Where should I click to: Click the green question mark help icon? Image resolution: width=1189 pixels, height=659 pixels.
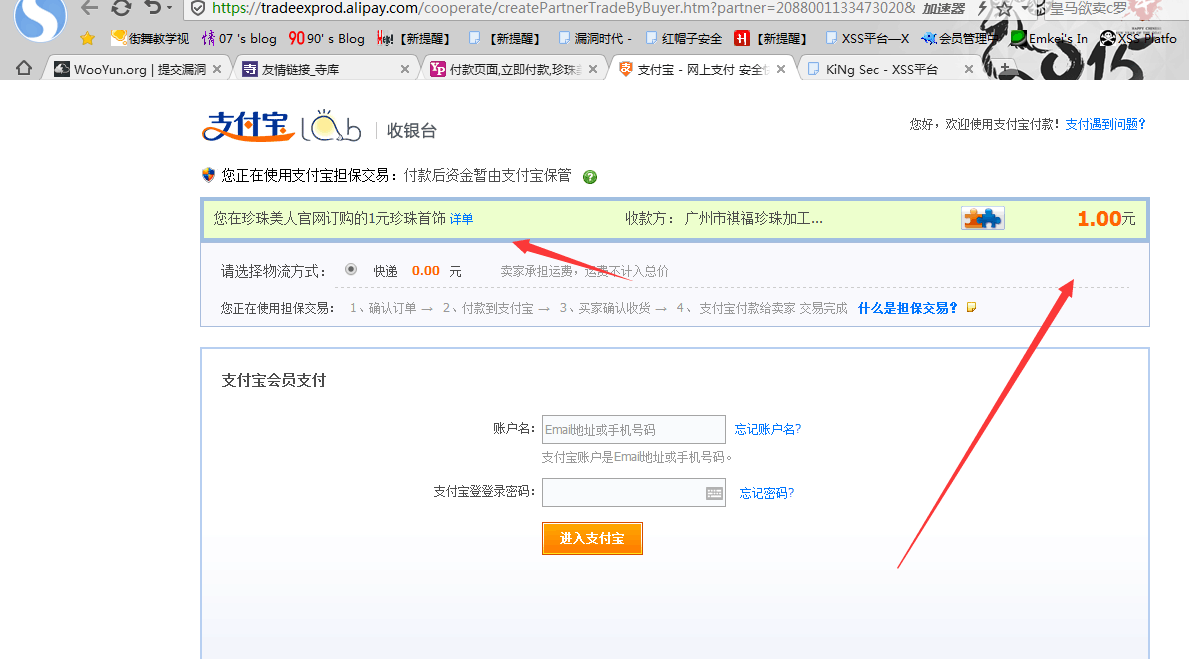coord(590,177)
